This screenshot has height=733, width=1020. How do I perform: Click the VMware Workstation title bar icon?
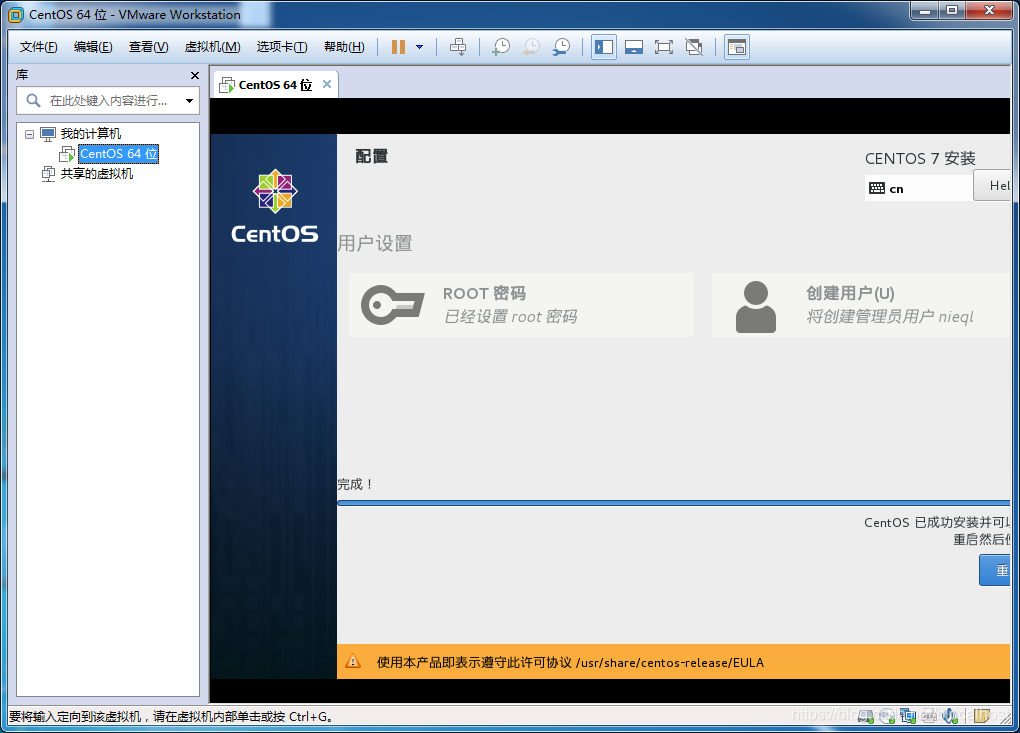pyautogui.click(x=16, y=14)
